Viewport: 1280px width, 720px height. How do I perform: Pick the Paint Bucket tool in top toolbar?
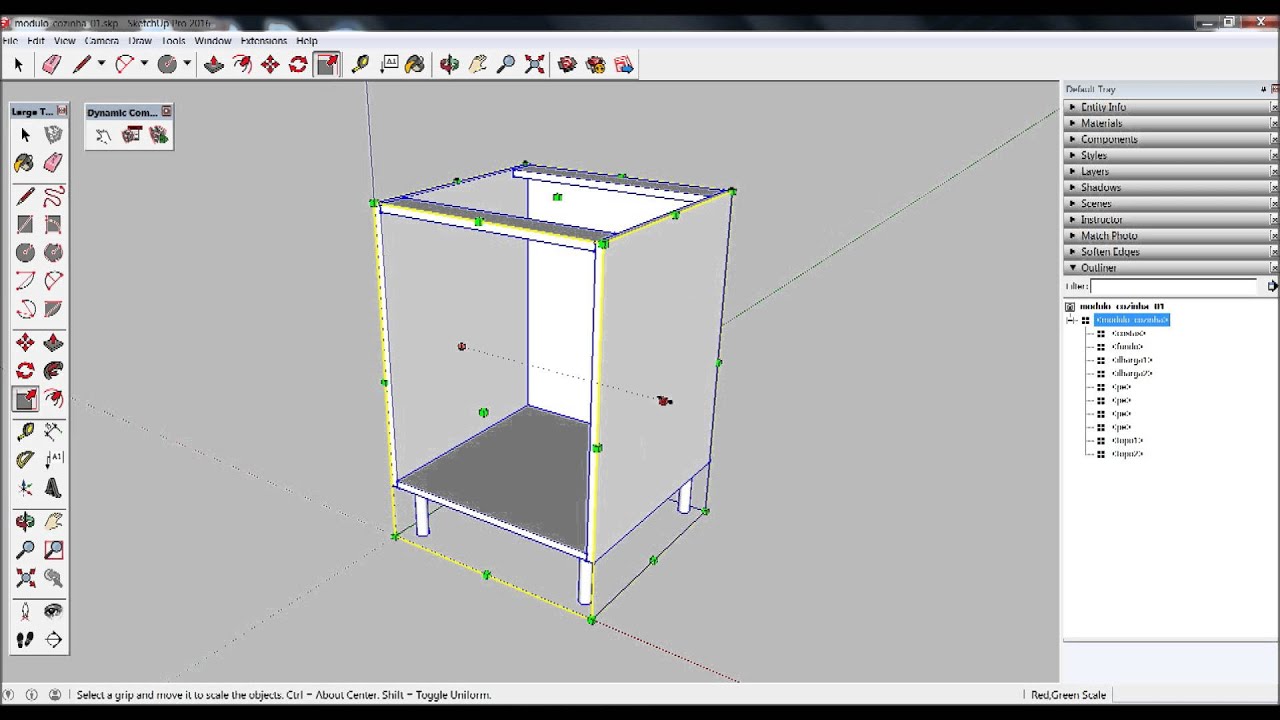point(415,64)
